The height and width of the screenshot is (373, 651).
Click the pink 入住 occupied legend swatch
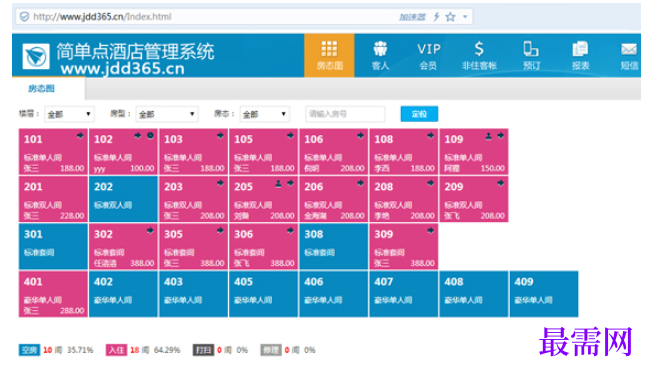(116, 350)
